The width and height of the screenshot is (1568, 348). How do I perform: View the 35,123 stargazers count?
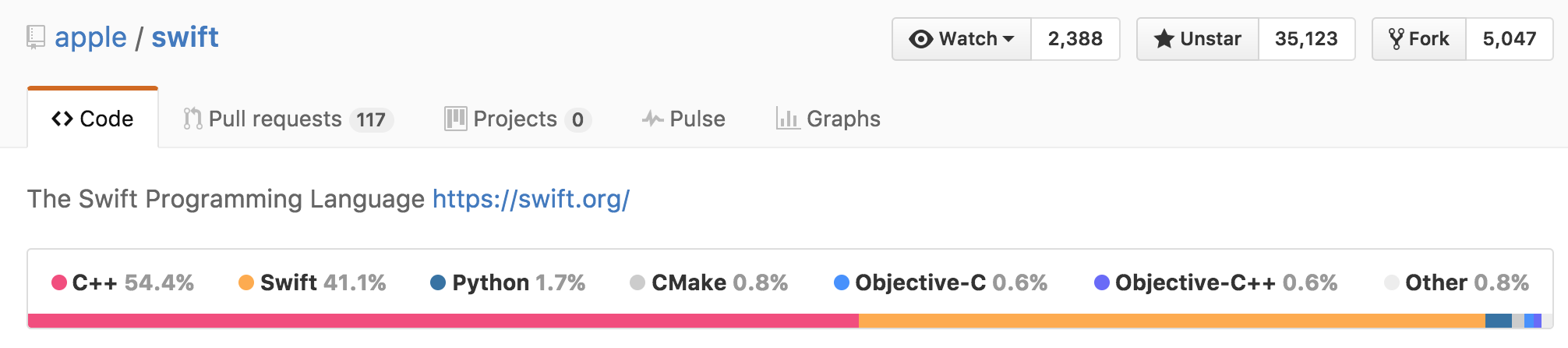coord(1307,39)
